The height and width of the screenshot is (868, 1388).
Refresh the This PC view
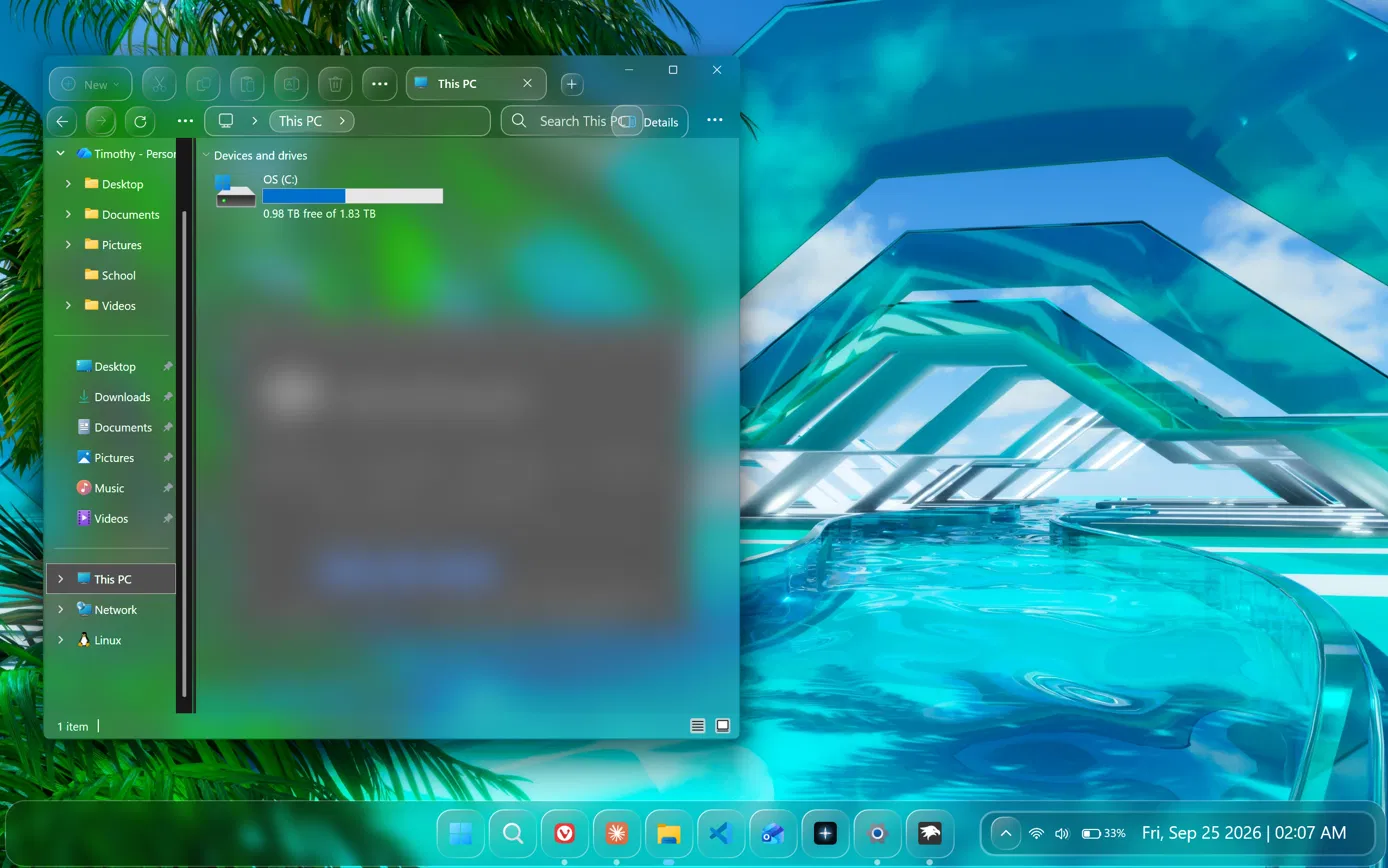click(x=140, y=121)
